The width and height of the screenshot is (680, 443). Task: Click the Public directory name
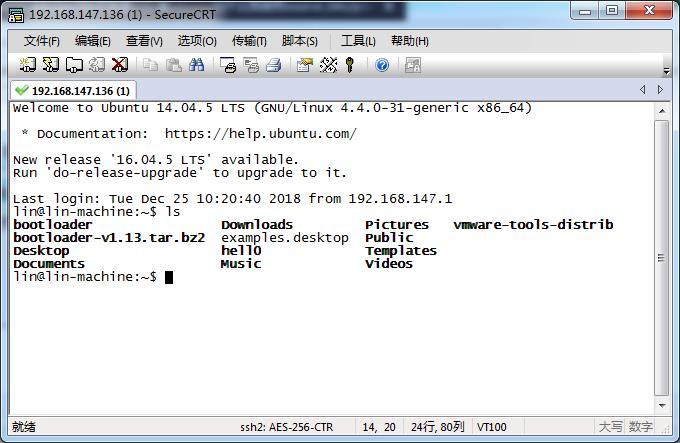pyautogui.click(x=389, y=238)
